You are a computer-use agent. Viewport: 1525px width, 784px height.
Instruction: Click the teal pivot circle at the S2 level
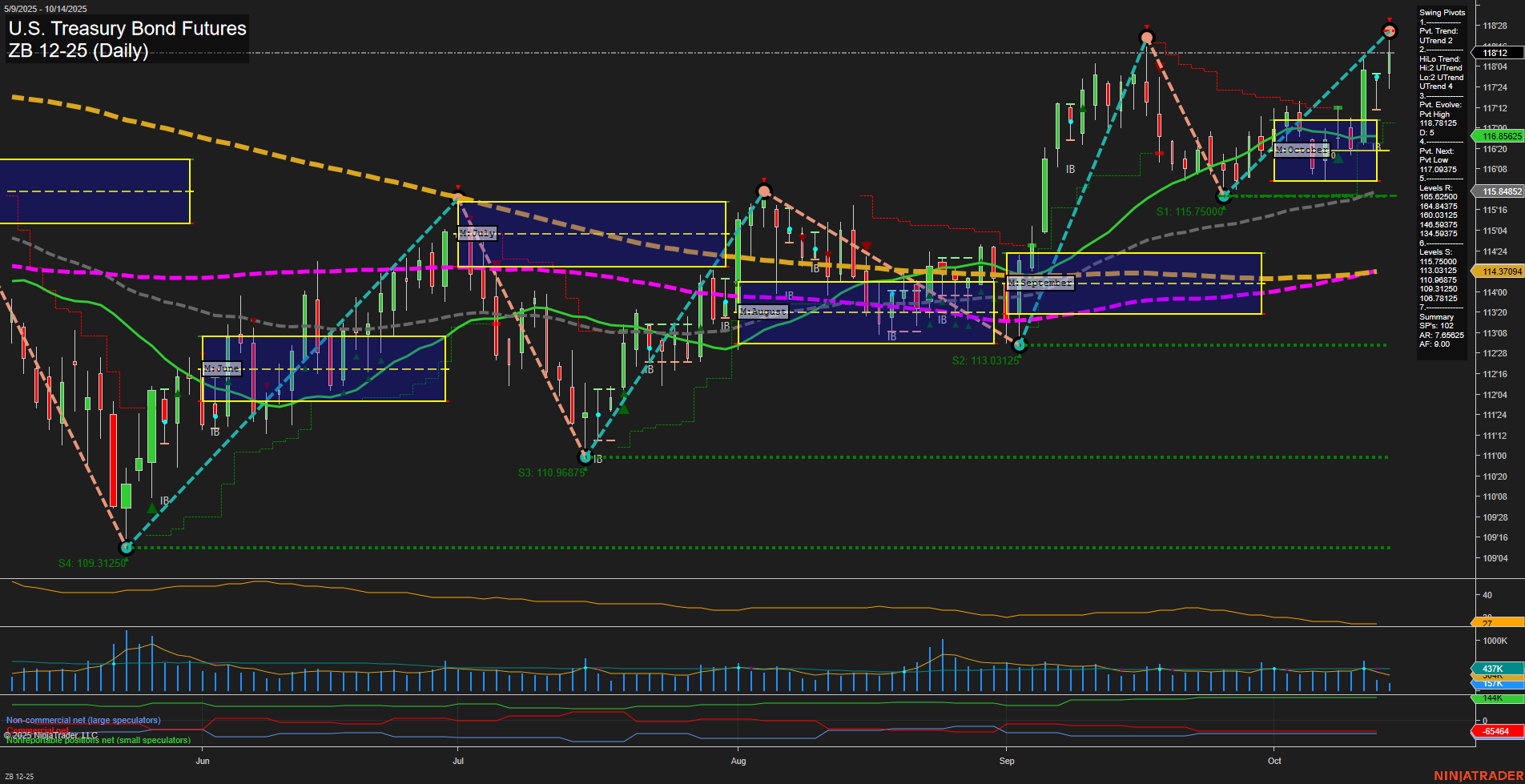click(x=1019, y=344)
